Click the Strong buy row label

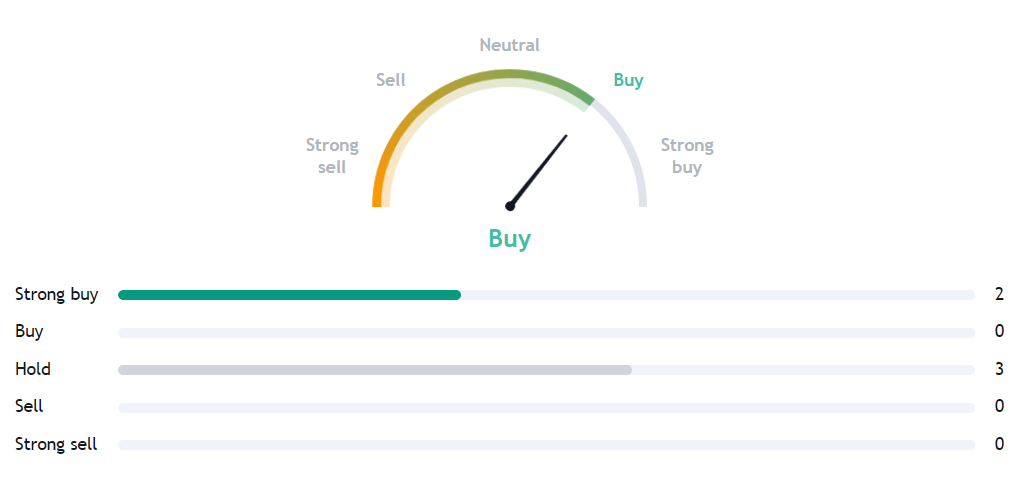56,294
